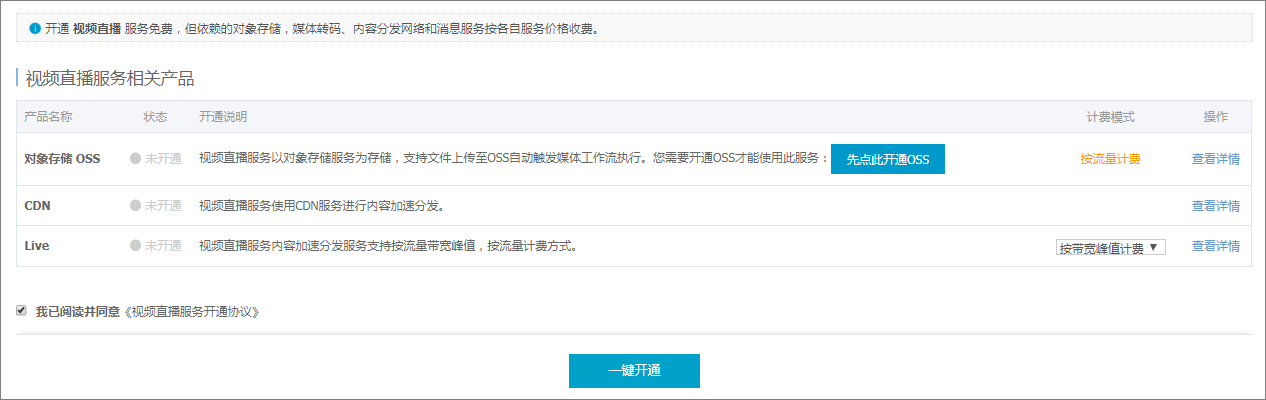Click the CDN product name

[x=37, y=206]
